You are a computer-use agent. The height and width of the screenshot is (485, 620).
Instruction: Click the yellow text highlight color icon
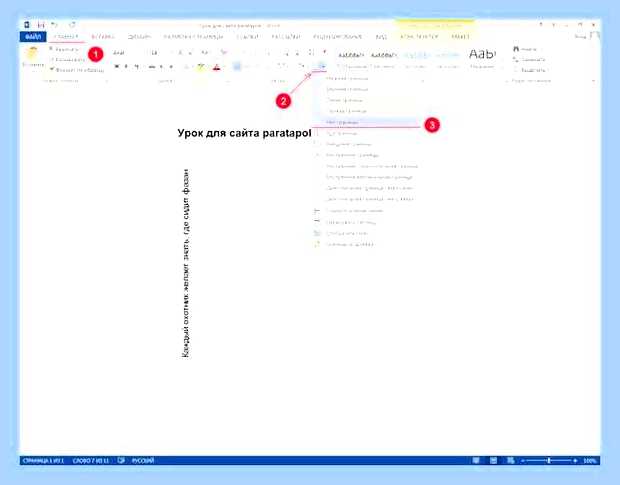(x=201, y=66)
